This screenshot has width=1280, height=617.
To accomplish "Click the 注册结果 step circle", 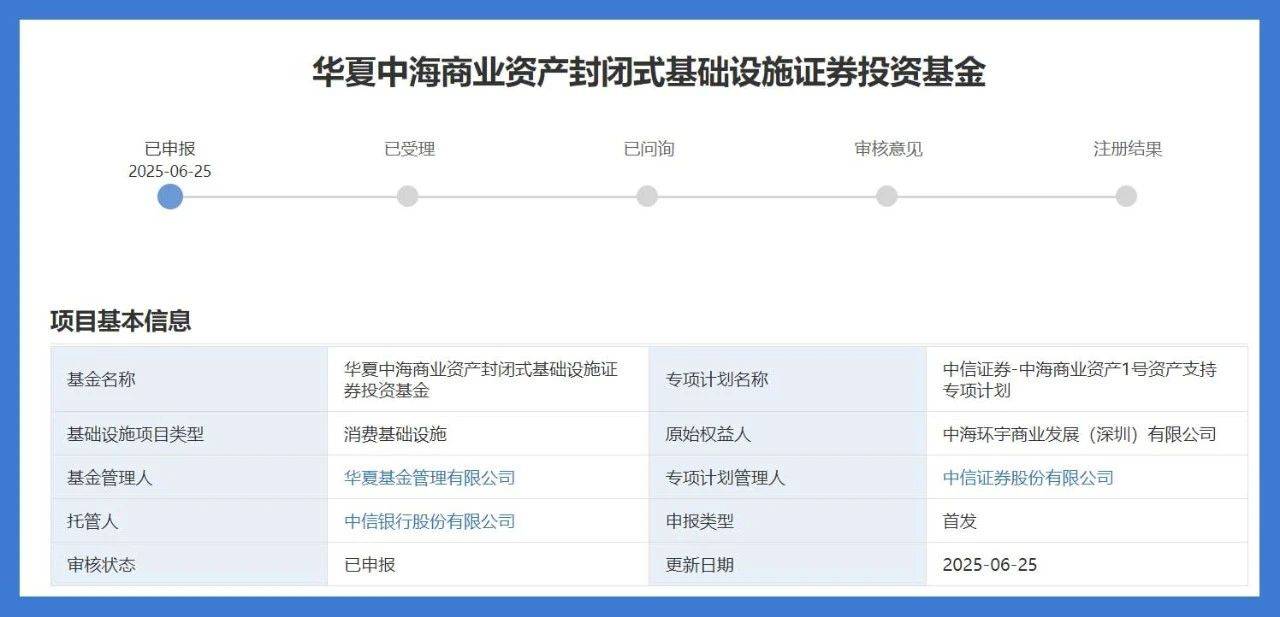I will [1126, 196].
